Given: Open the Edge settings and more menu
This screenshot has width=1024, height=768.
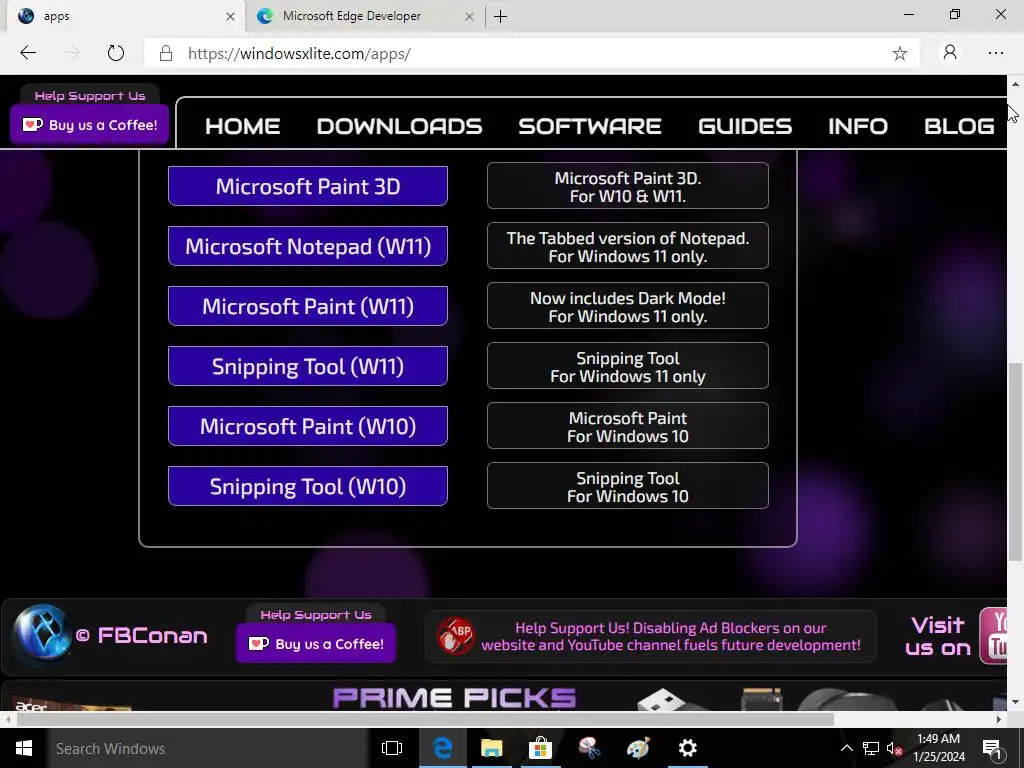Looking at the screenshot, I should (995, 53).
